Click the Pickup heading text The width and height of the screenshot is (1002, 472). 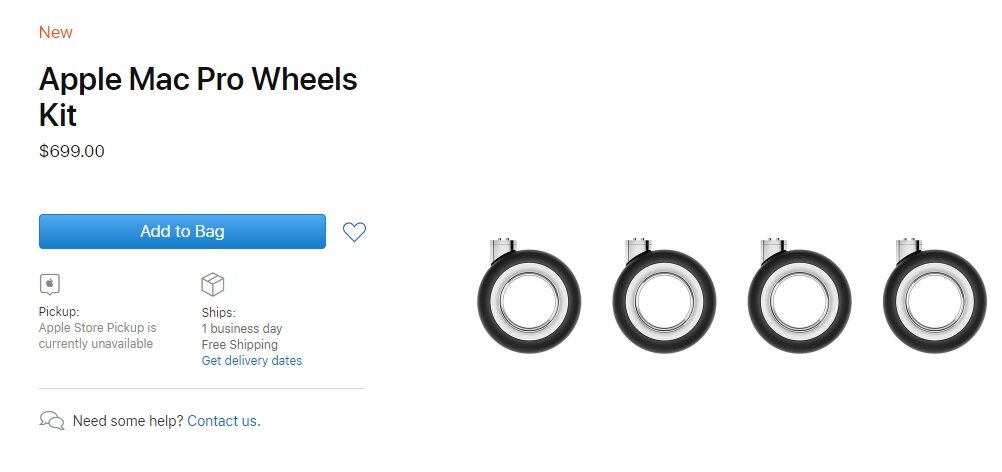click(x=59, y=312)
